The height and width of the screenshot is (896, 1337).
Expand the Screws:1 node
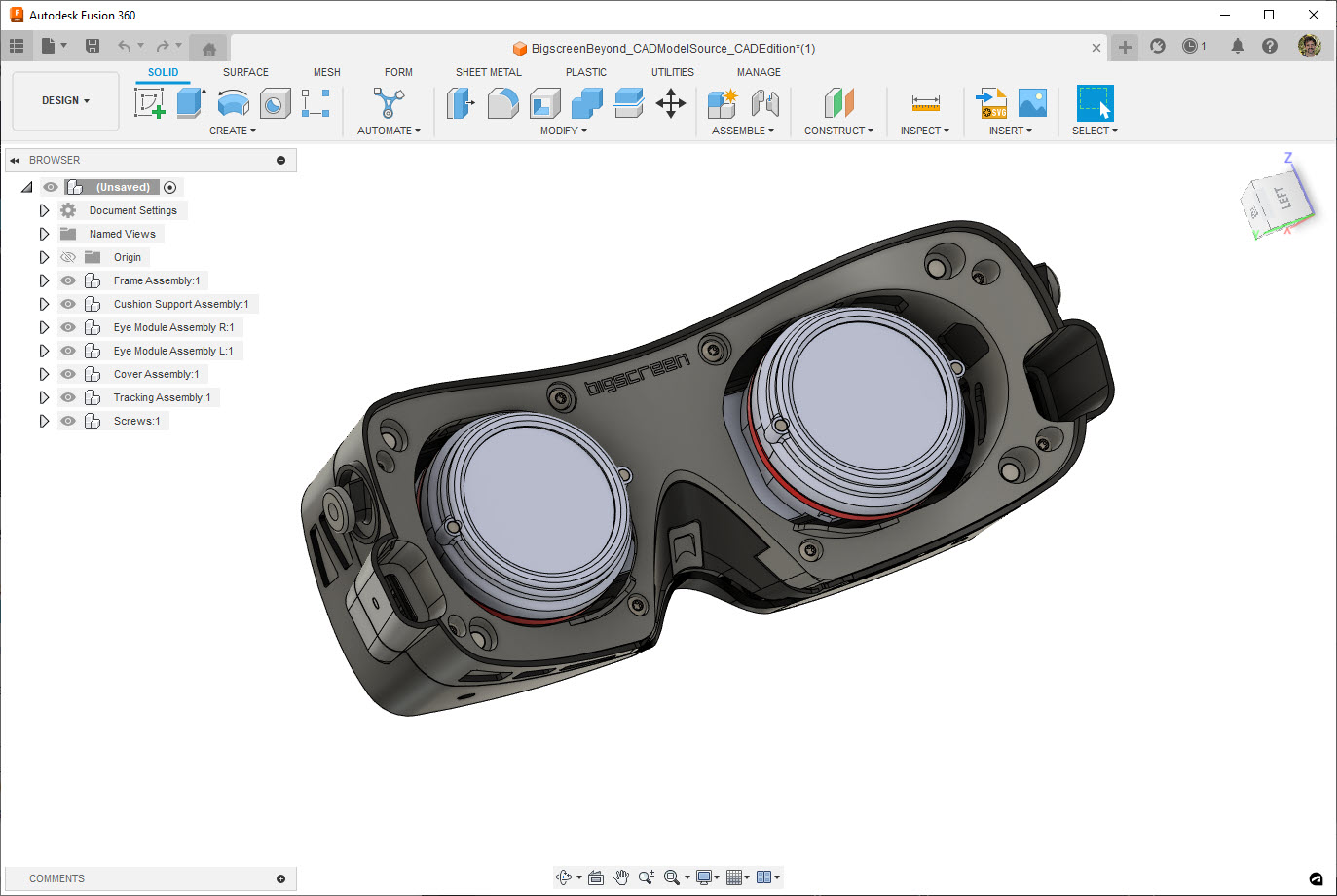point(44,421)
